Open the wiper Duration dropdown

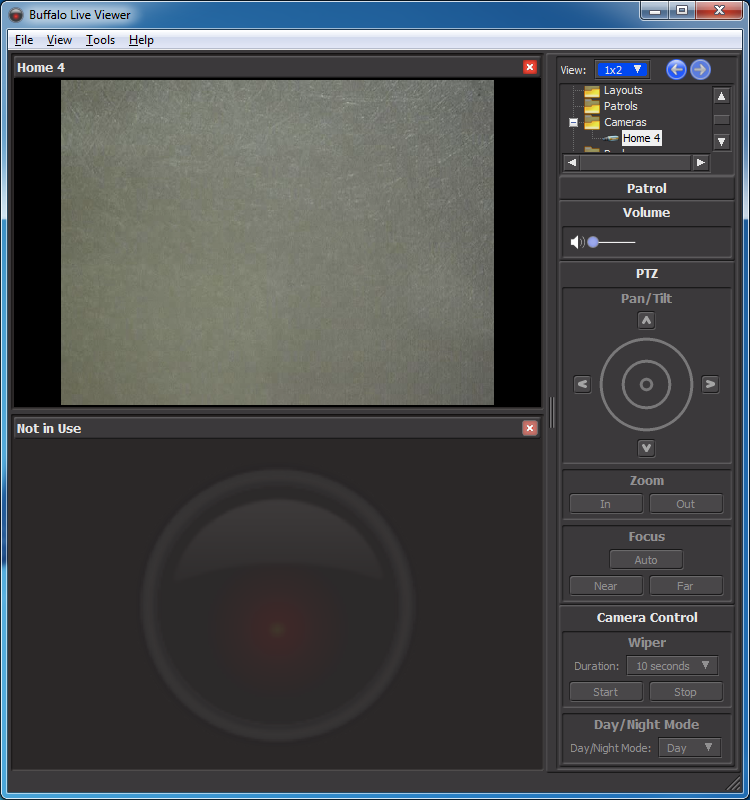(x=672, y=666)
